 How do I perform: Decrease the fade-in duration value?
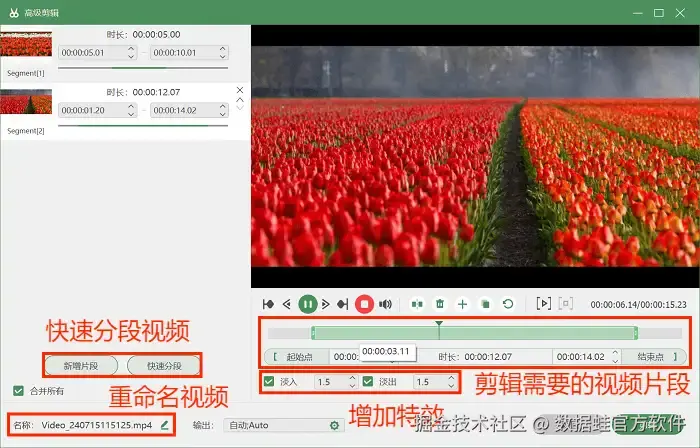coord(352,386)
